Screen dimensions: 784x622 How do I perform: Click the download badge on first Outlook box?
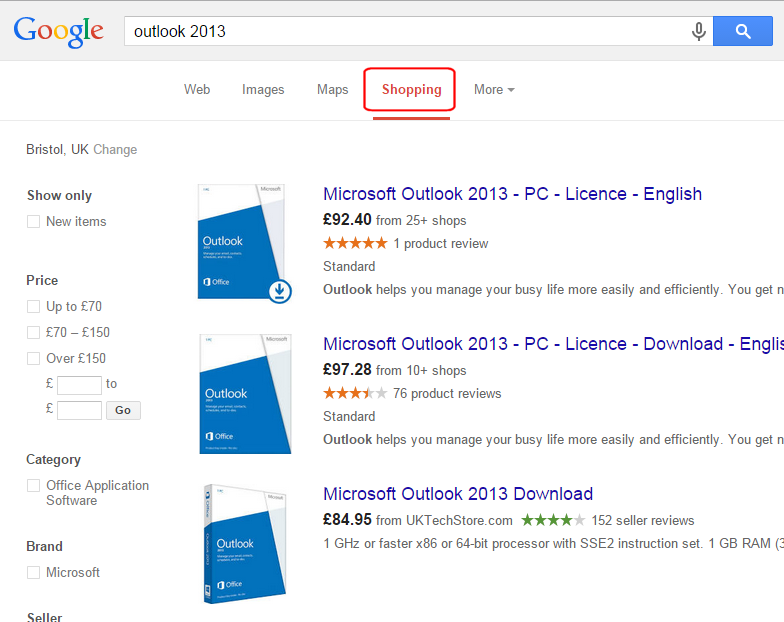pos(280,291)
